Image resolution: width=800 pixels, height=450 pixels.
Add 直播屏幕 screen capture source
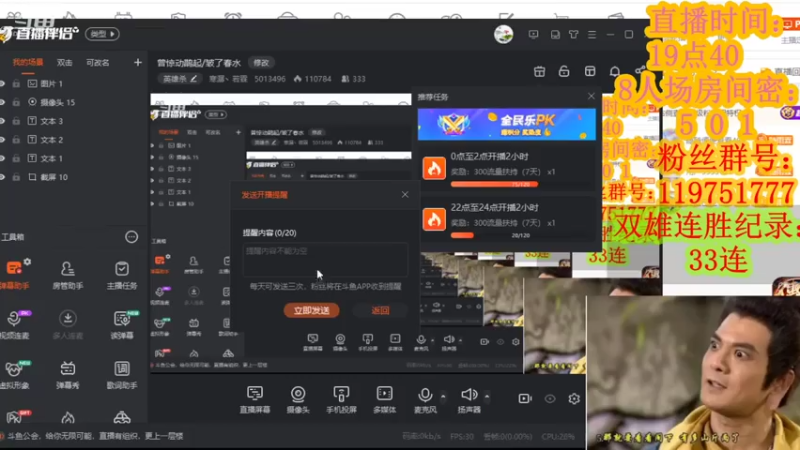click(255, 399)
